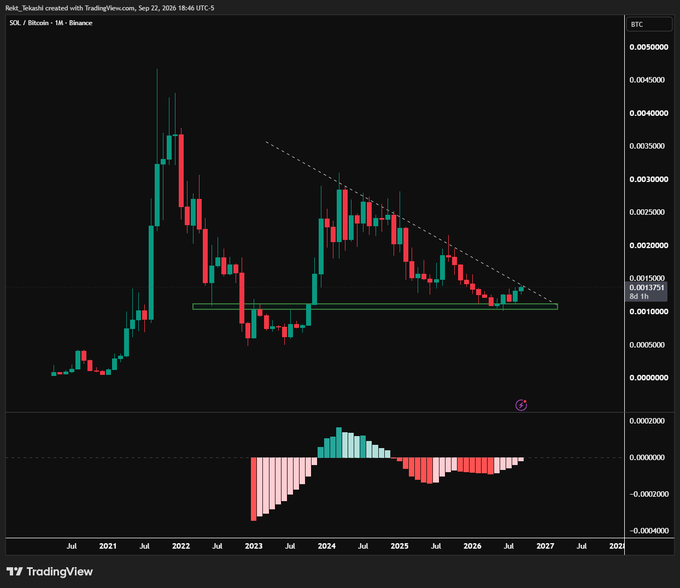Screen dimensions: 680x588
Task: Click the 0.0045000 price axis label
Action: [x=647, y=80]
